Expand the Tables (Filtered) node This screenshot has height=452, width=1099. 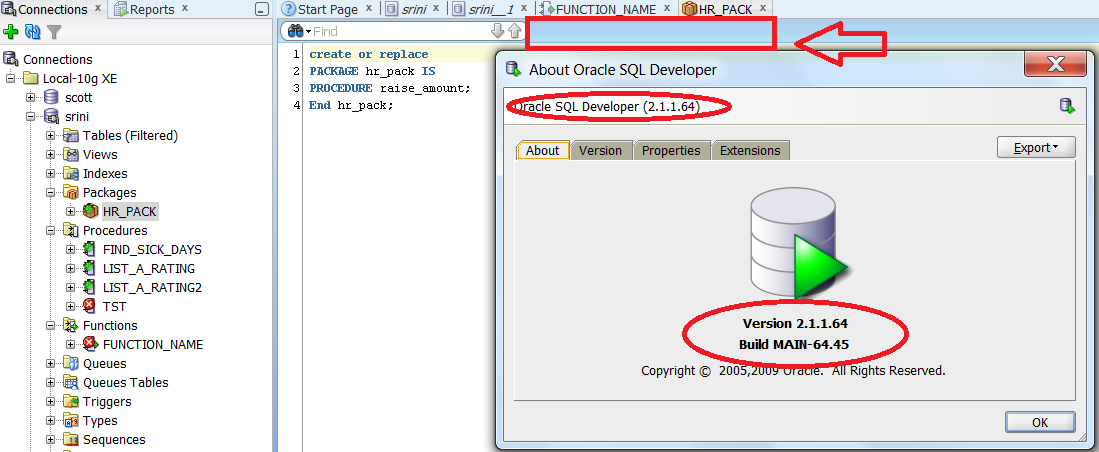50,135
